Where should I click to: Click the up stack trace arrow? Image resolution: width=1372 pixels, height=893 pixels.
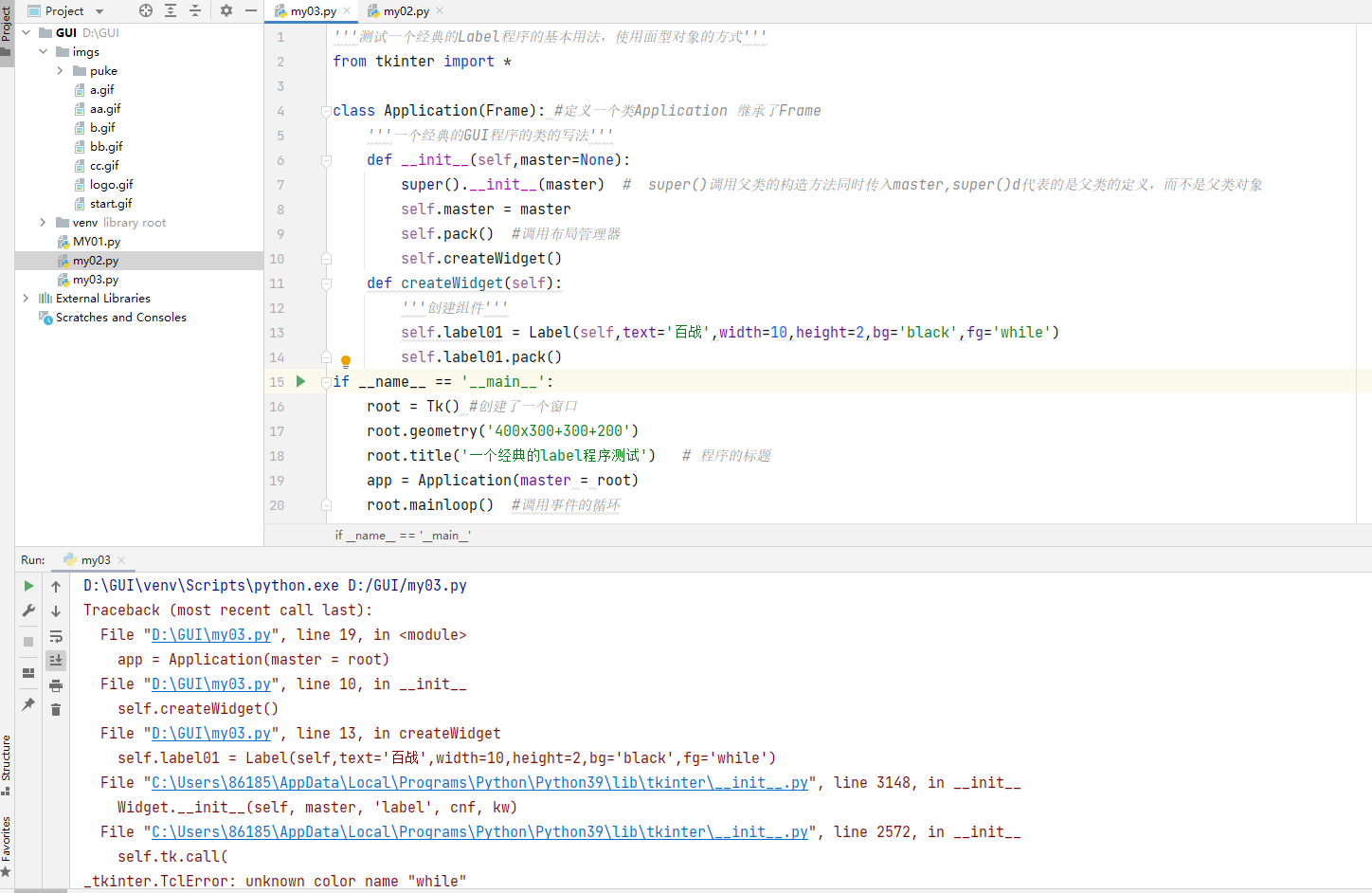[x=56, y=586]
